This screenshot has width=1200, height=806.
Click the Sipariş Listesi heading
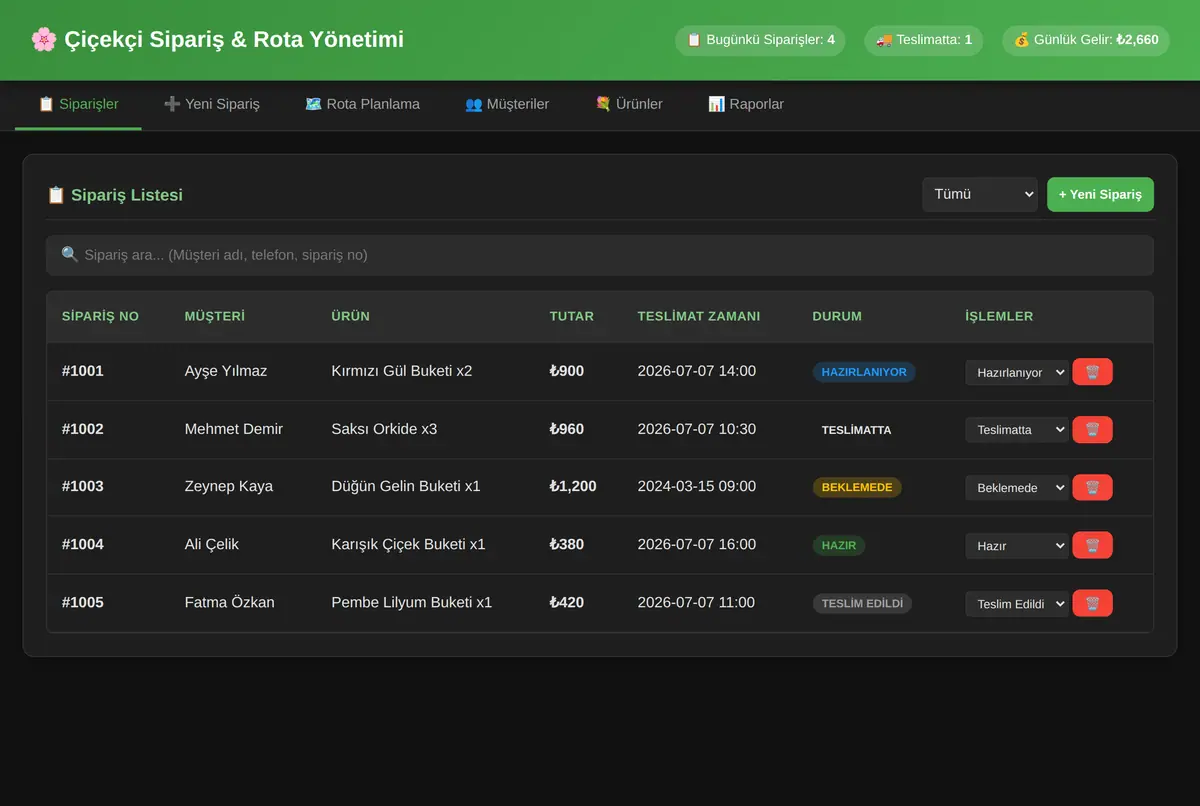click(115, 195)
